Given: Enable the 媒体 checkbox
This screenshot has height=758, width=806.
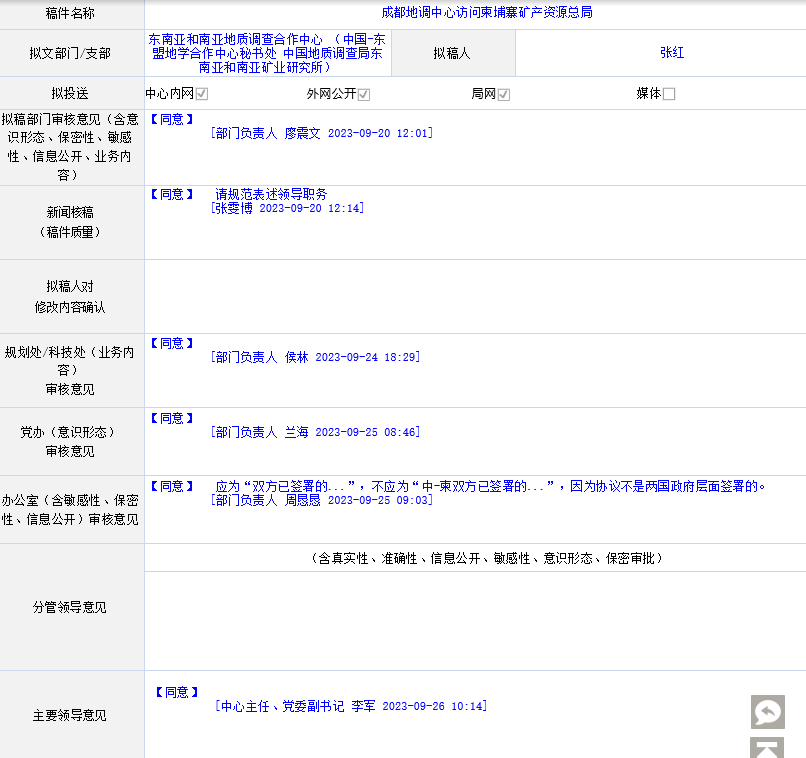Looking at the screenshot, I should (x=669, y=94).
